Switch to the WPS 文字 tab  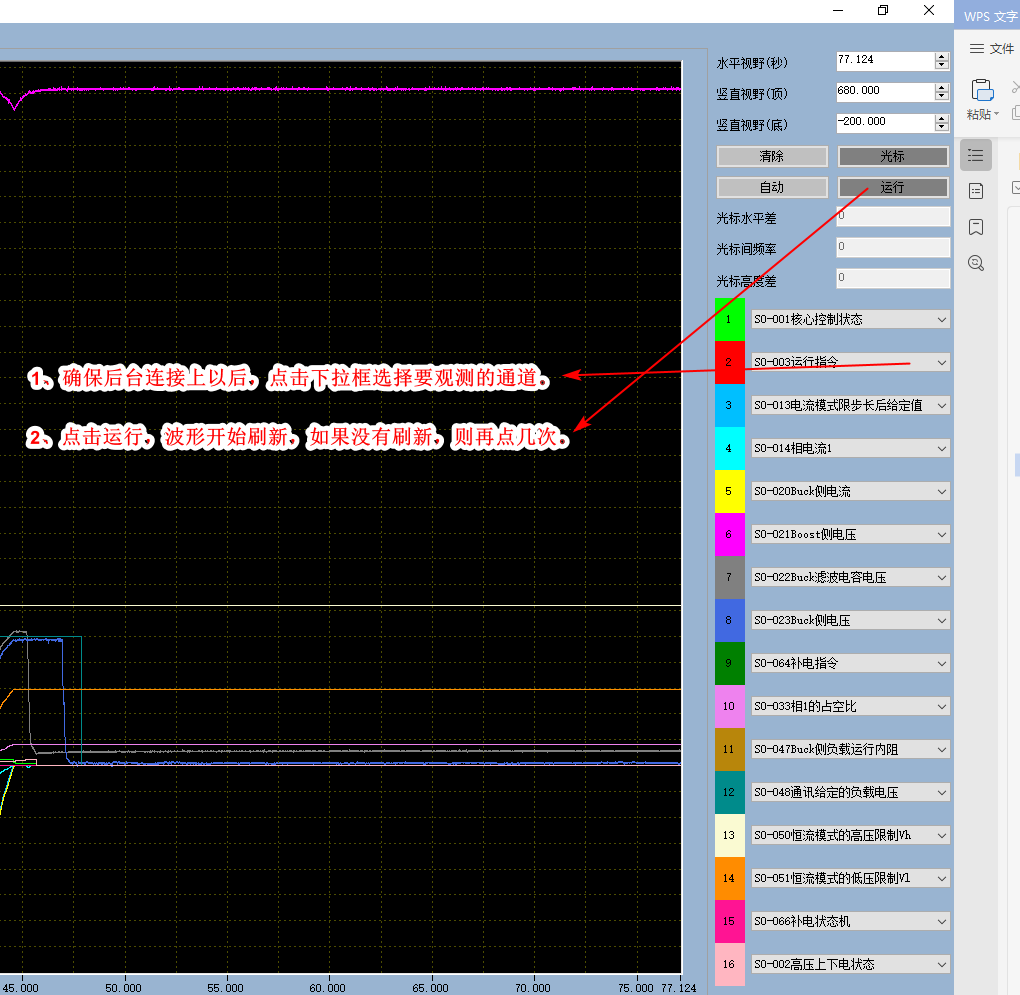[x=989, y=16]
